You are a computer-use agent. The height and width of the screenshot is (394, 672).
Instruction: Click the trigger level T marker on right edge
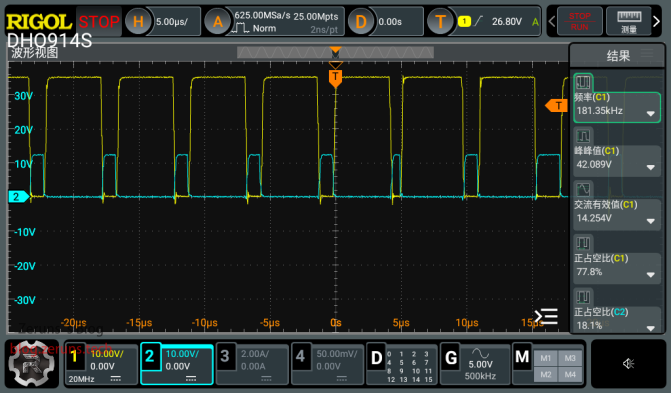pyautogui.click(x=556, y=105)
